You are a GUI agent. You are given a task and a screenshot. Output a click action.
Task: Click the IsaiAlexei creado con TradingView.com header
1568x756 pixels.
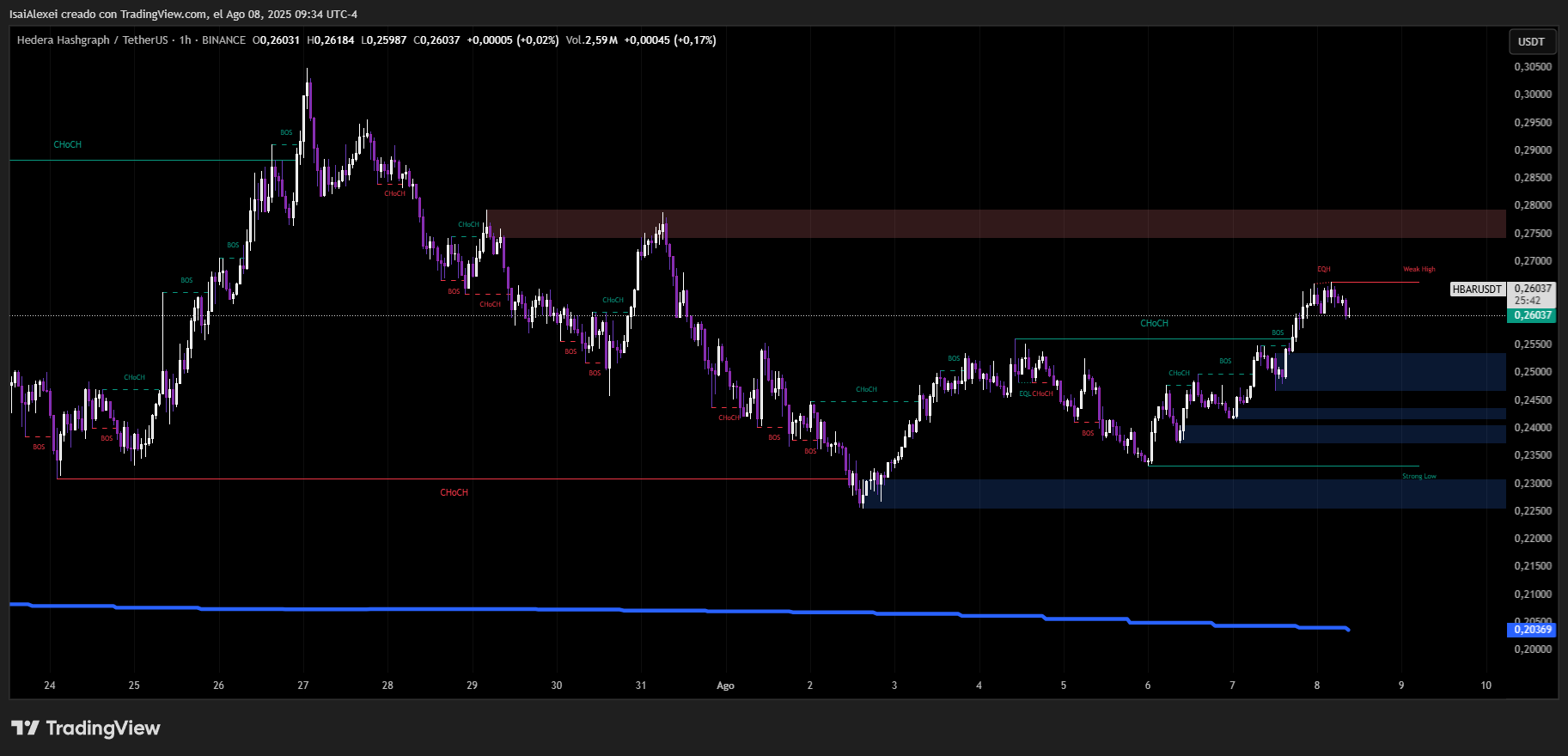point(183,14)
